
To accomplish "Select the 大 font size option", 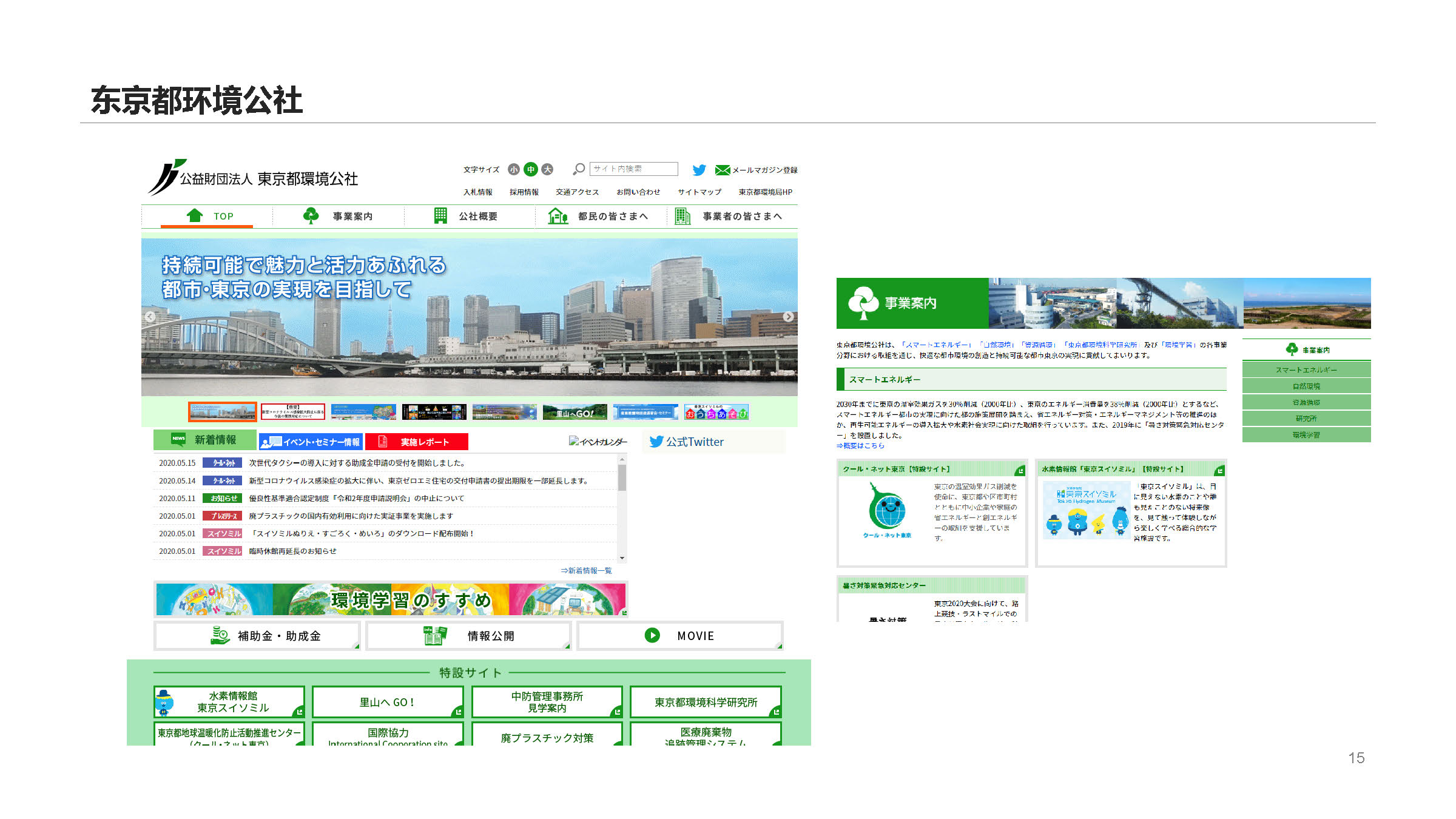I will pyautogui.click(x=547, y=170).
